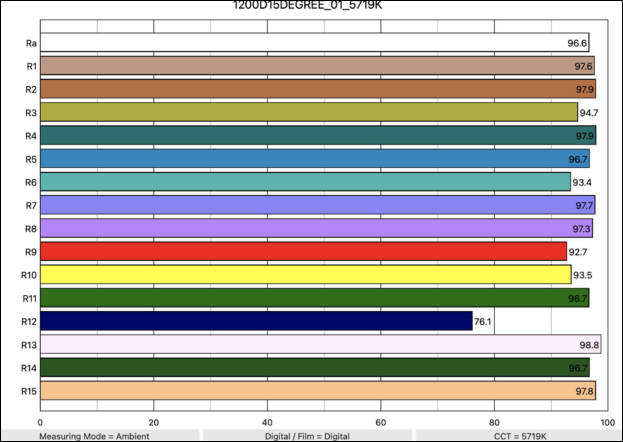Click the Digital / Film = Digital field
The width and height of the screenshot is (623, 442).
point(309,436)
